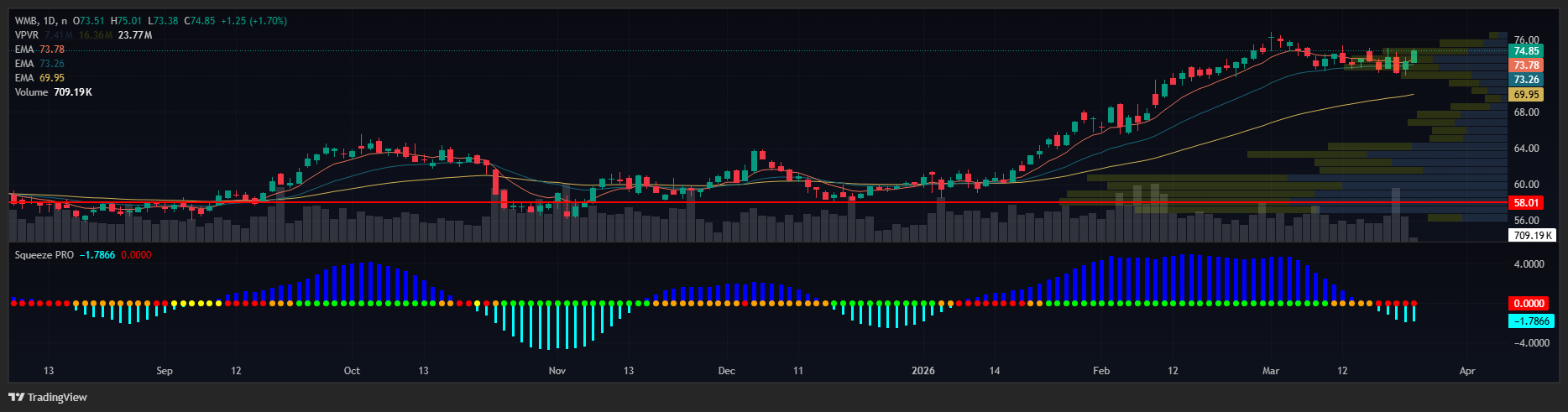Click the Apr label on time axis
This screenshot has width=1568, height=412.
coord(1467,371)
